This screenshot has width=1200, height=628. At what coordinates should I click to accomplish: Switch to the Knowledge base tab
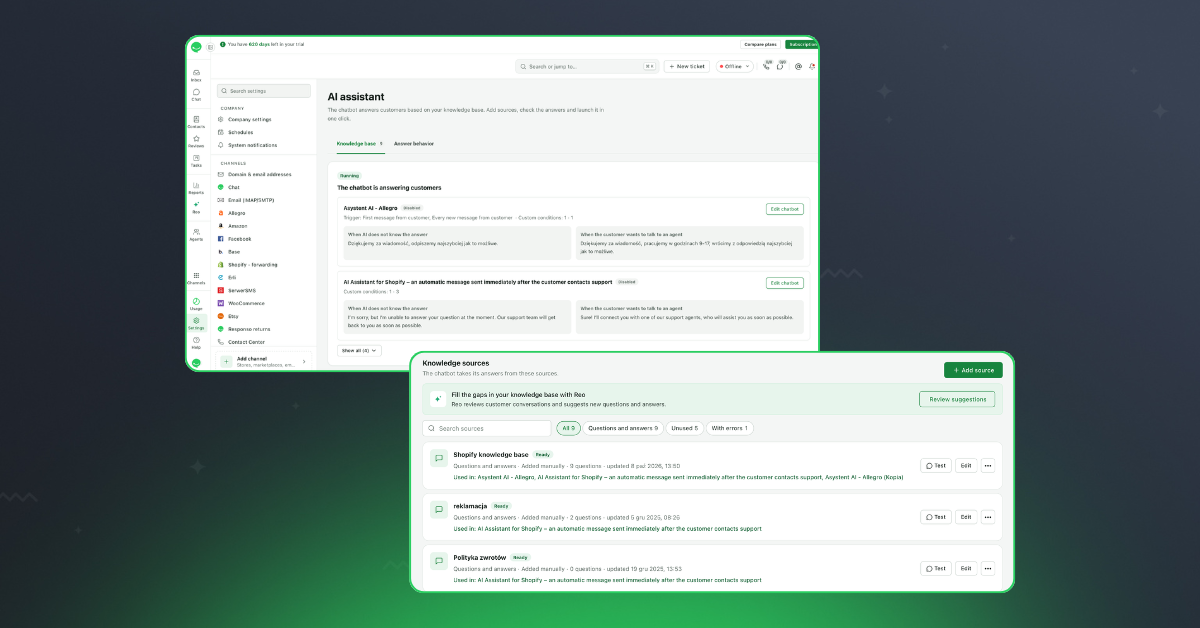(359, 143)
